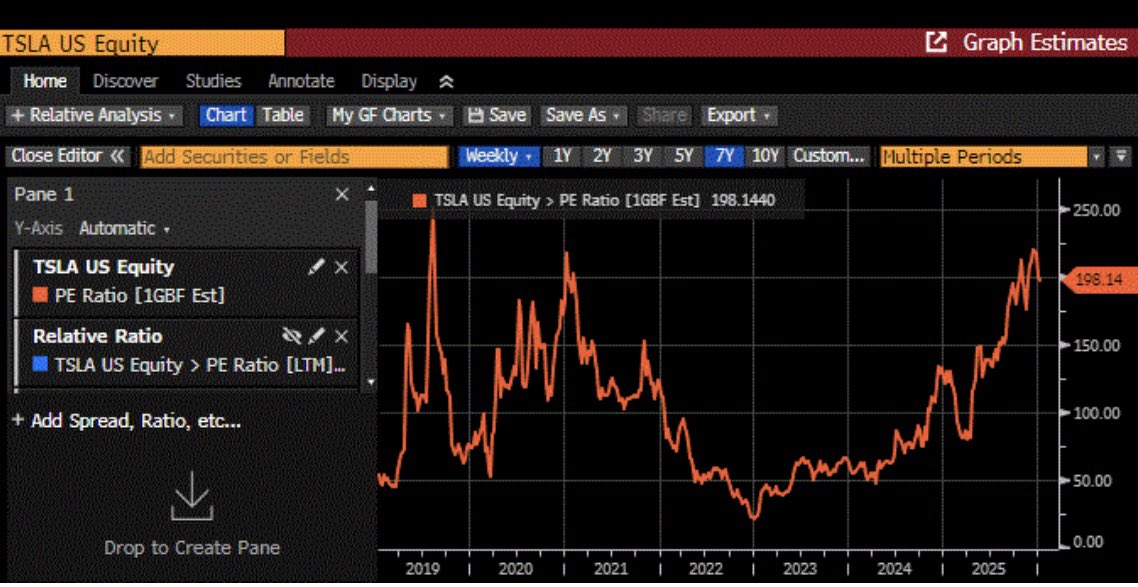Click the Graph Estimates title text
This screenshot has width=1138, height=587.
tap(1044, 42)
